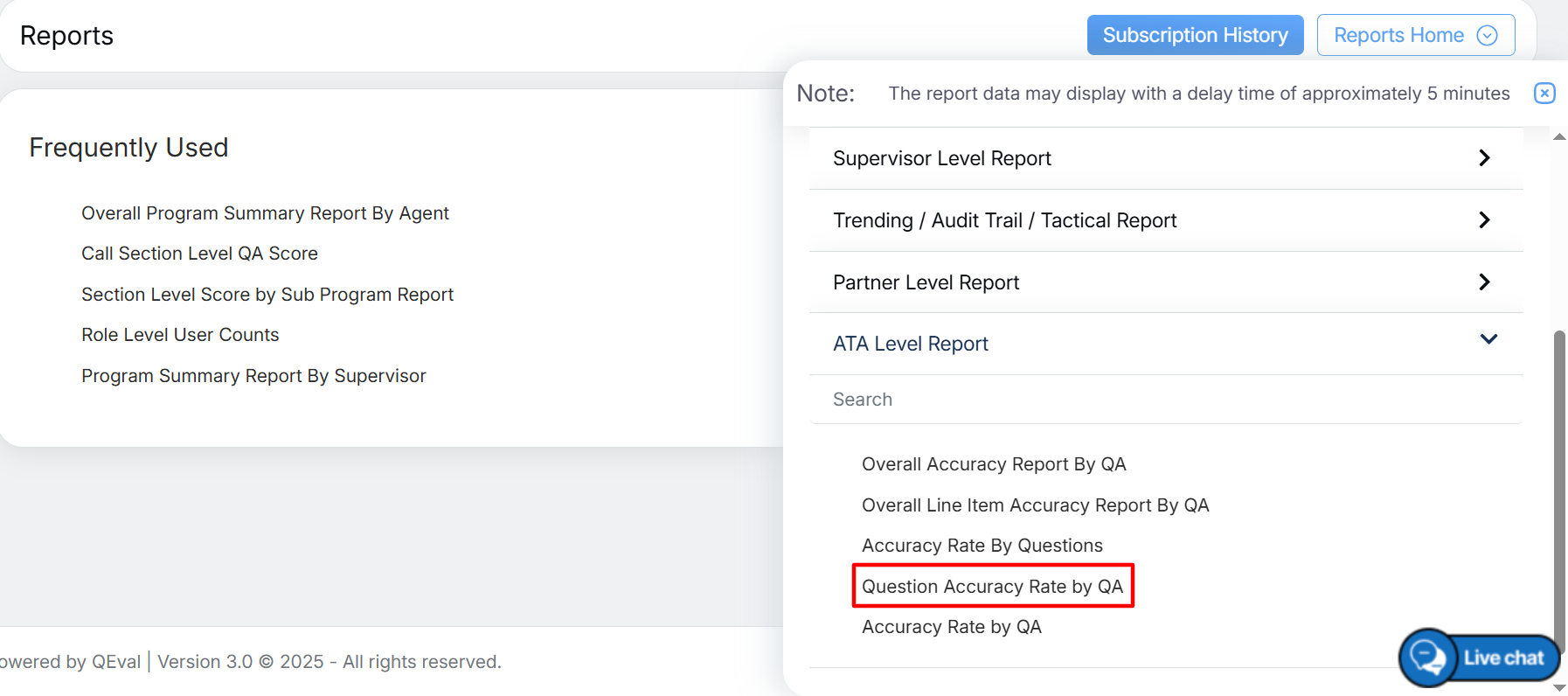Select the Accuracy Rate by QA report

951,627
